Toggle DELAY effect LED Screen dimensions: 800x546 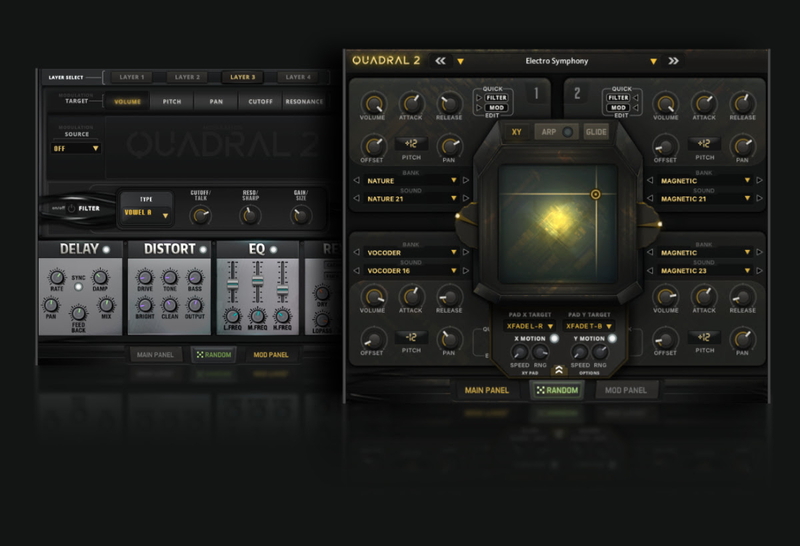point(106,250)
